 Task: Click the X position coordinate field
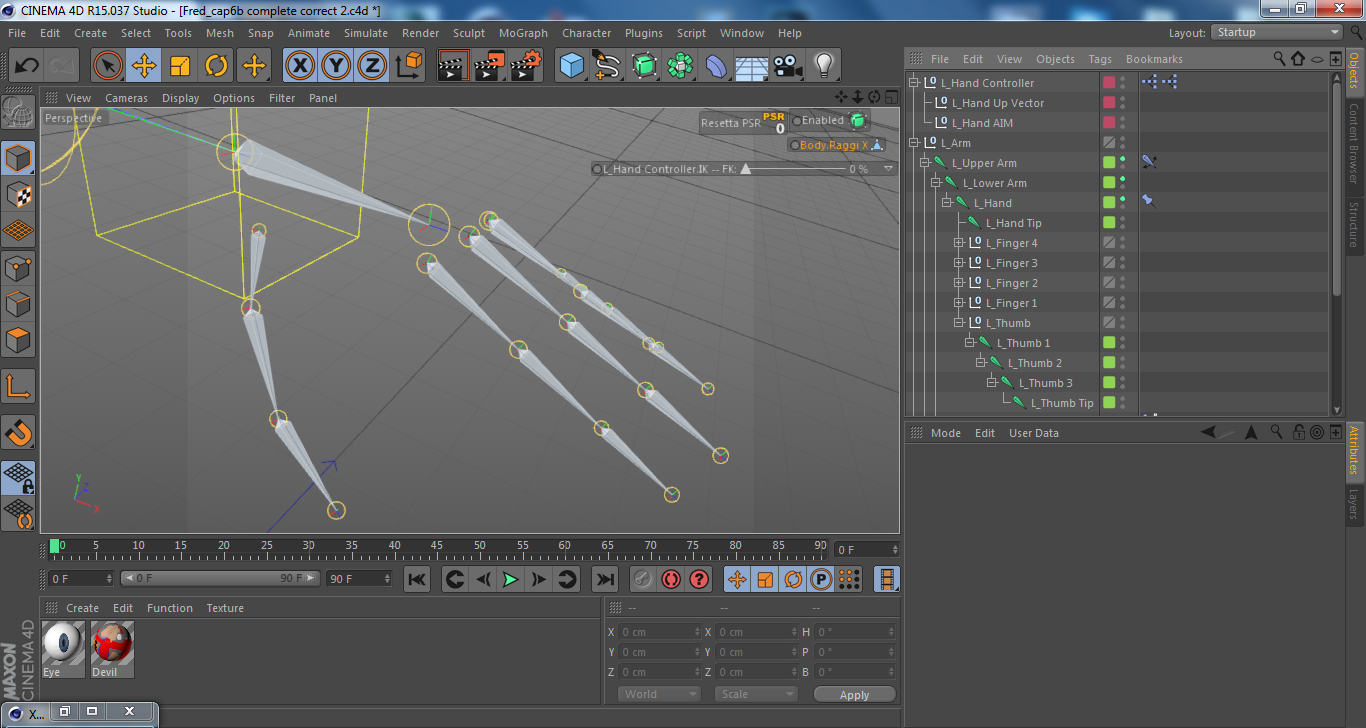point(660,632)
